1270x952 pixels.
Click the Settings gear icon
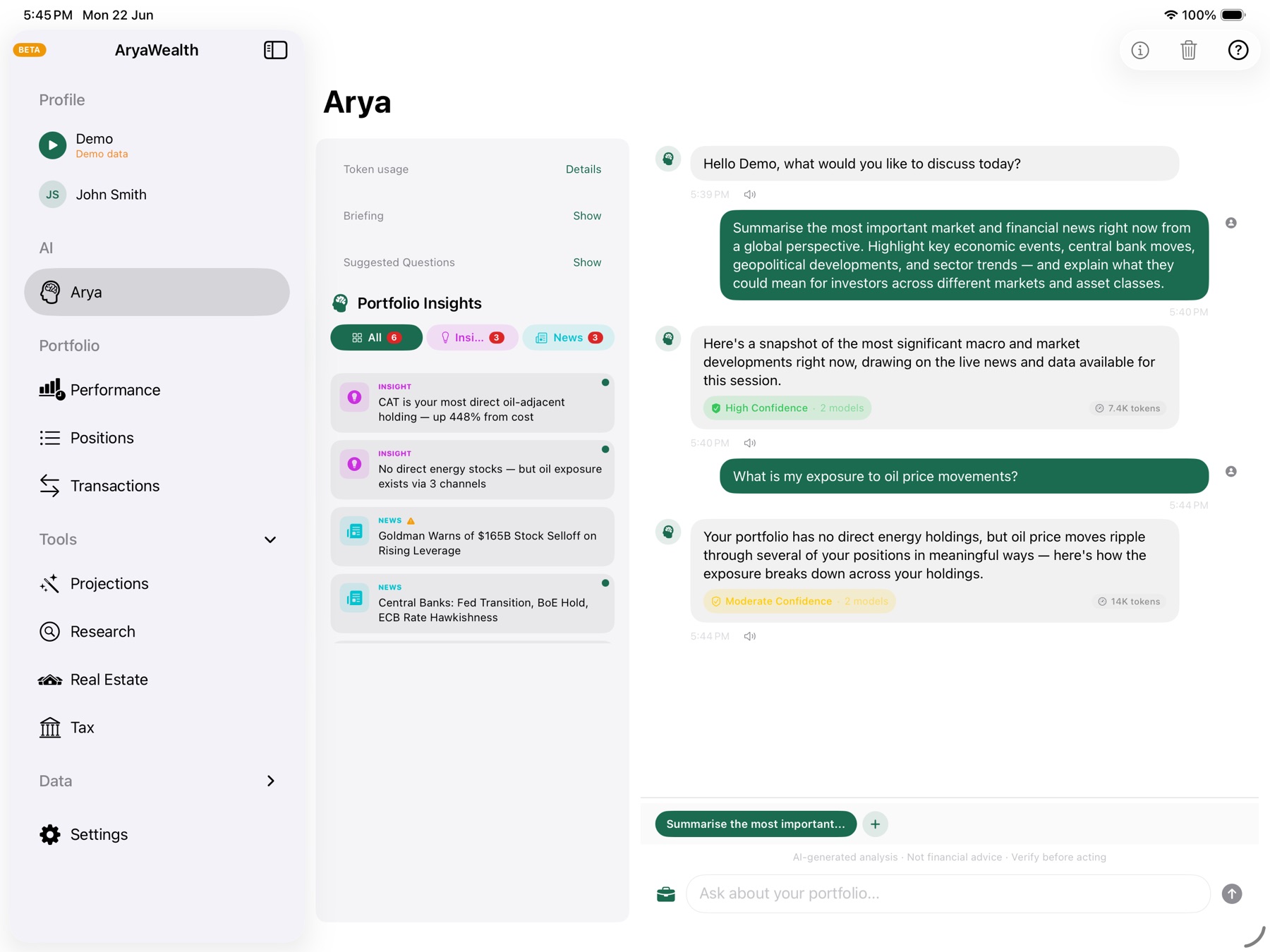coord(49,834)
